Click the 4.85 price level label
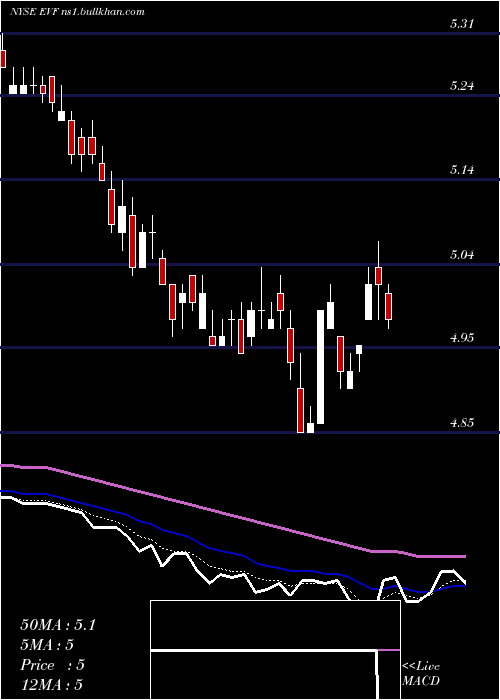Screen dimensions: 500x700 (461, 422)
